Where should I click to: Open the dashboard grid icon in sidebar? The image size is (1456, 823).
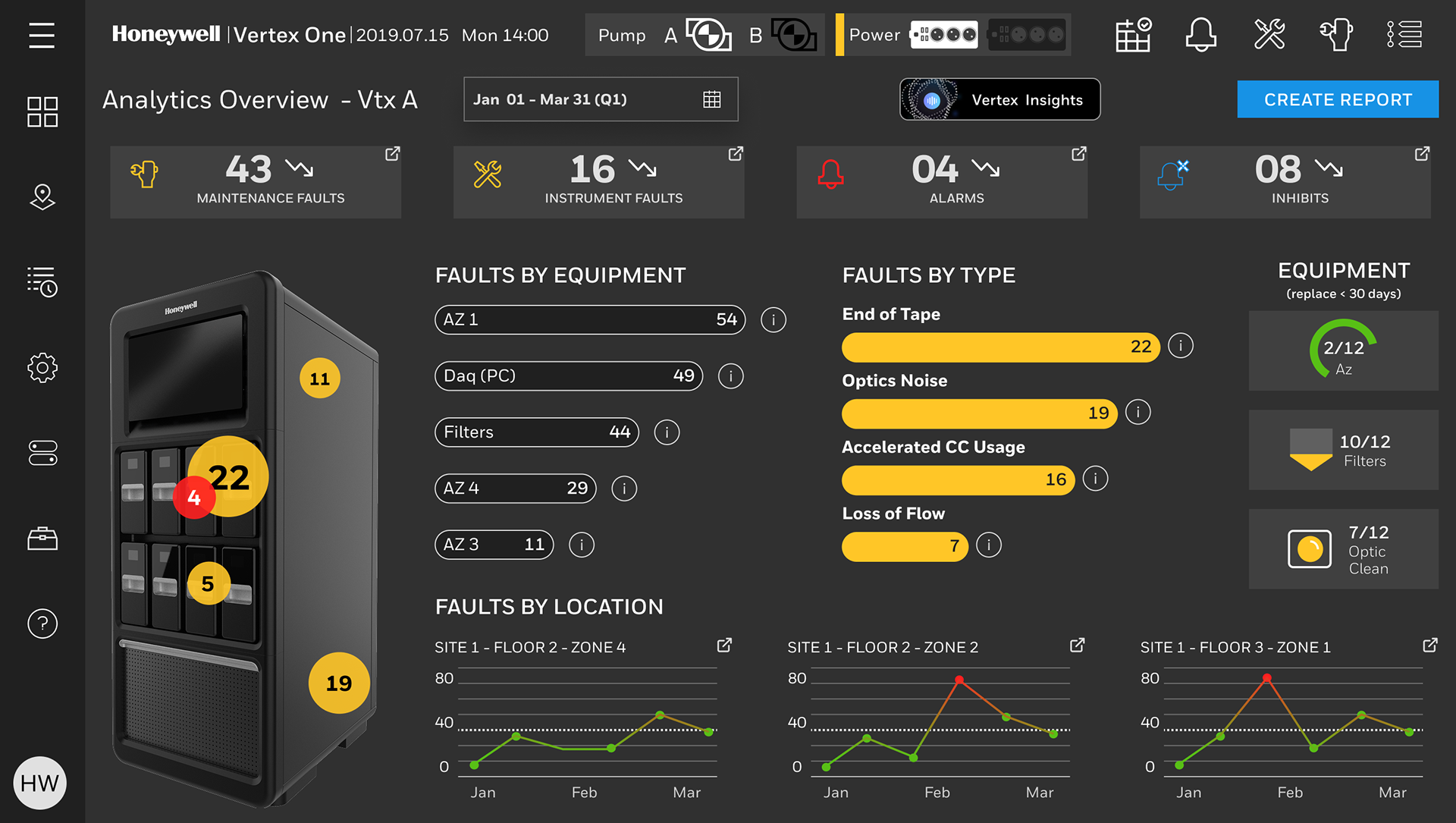click(x=42, y=112)
